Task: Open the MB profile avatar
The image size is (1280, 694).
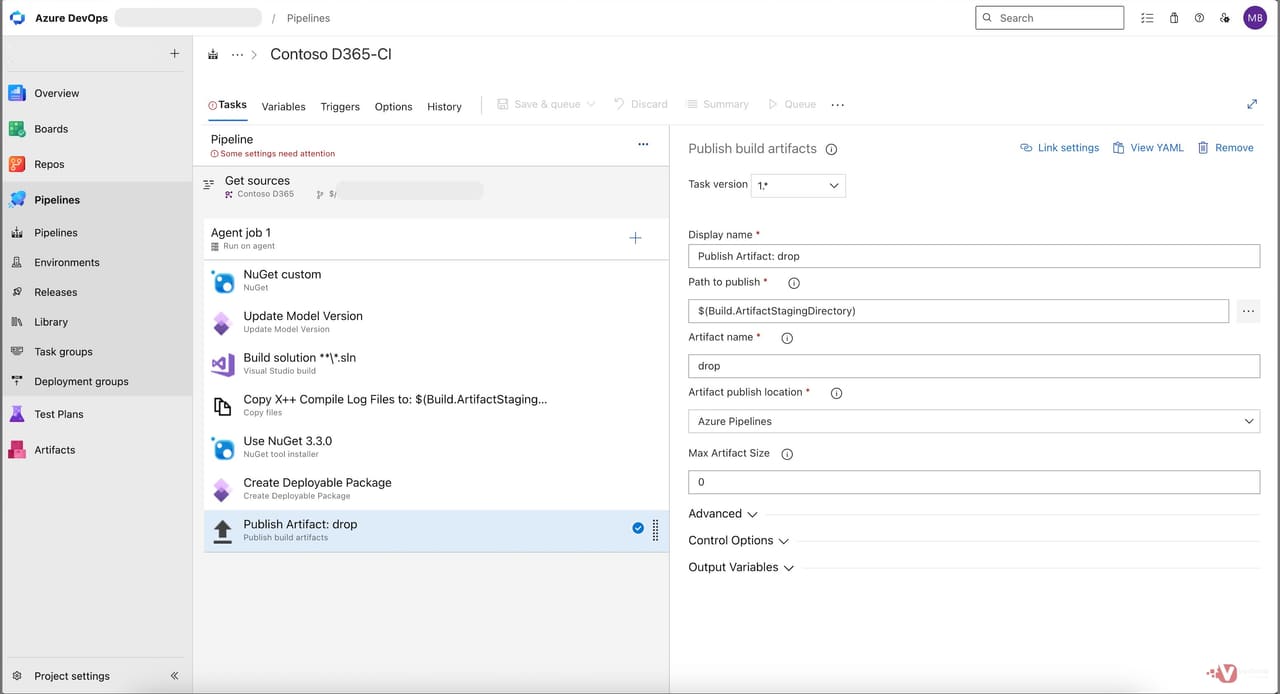Action: (x=1255, y=18)
